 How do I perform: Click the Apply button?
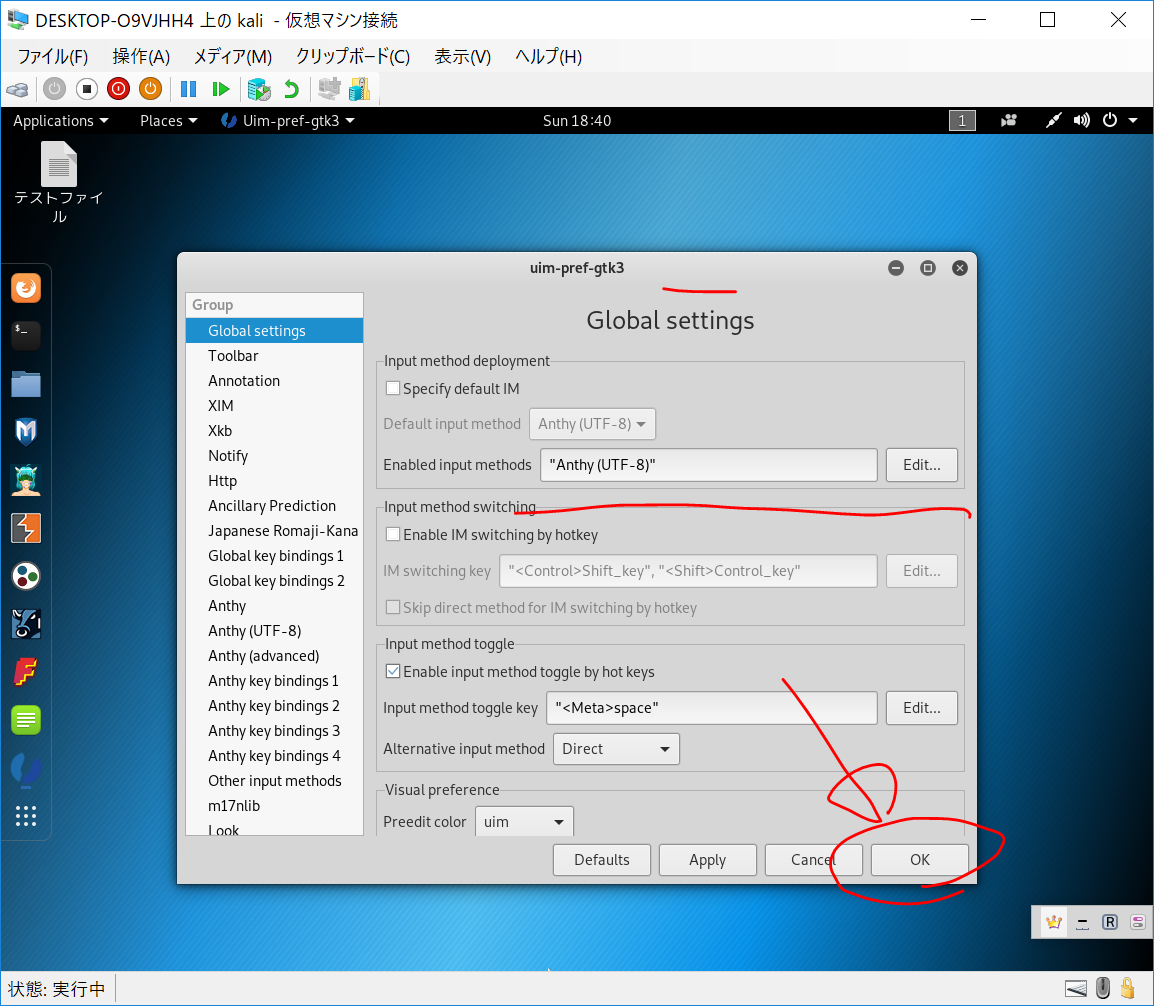(x=707, y=860)
